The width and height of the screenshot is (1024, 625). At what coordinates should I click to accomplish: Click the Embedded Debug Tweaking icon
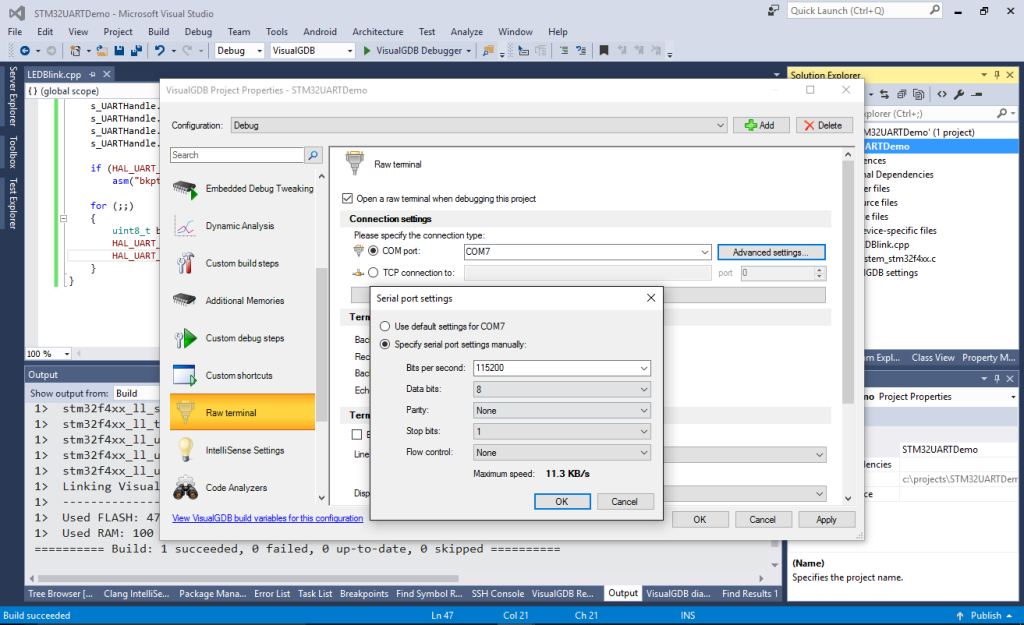point(185,188)
